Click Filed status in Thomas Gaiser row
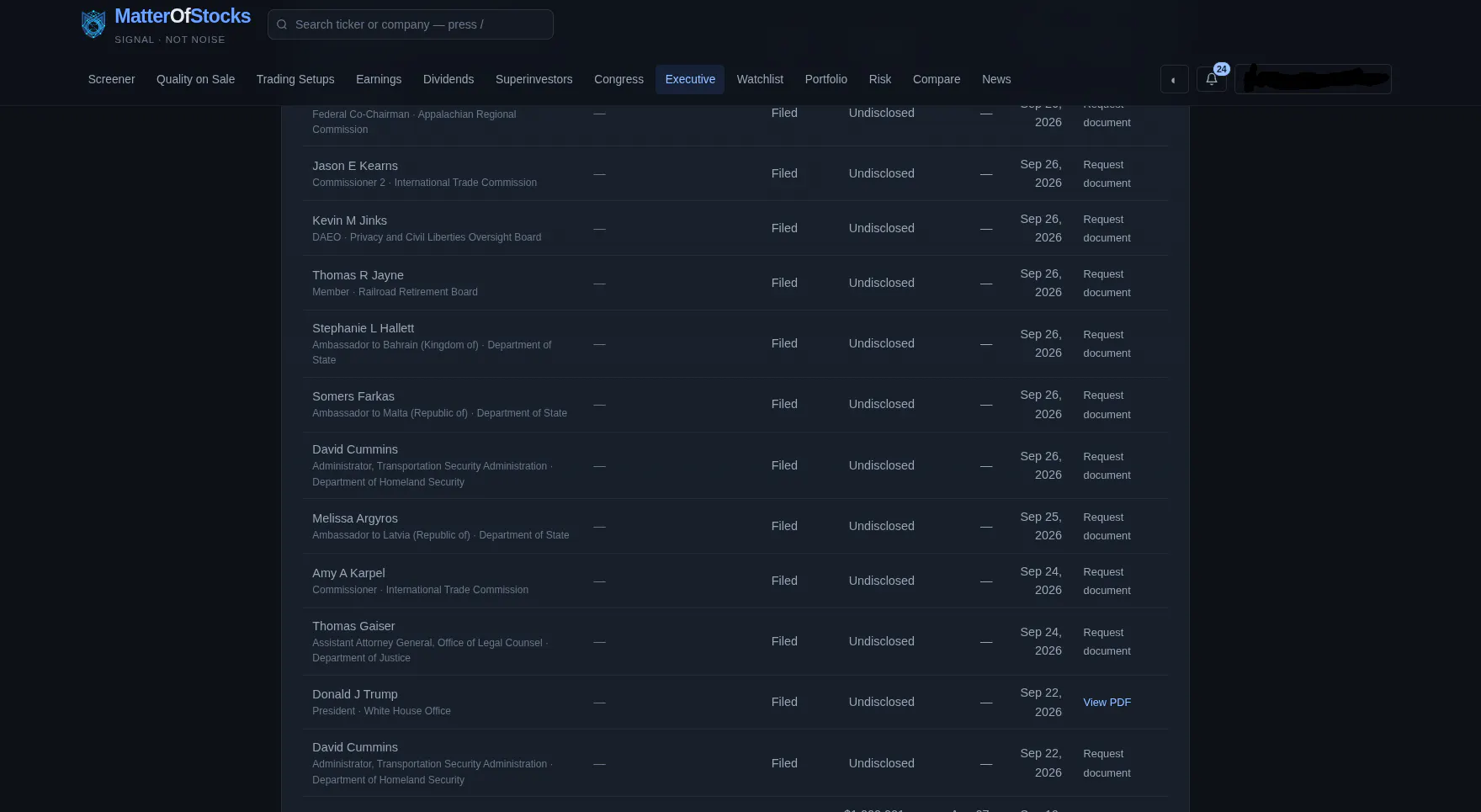This screenshot has width=1481, height=812. pos(784,641)
